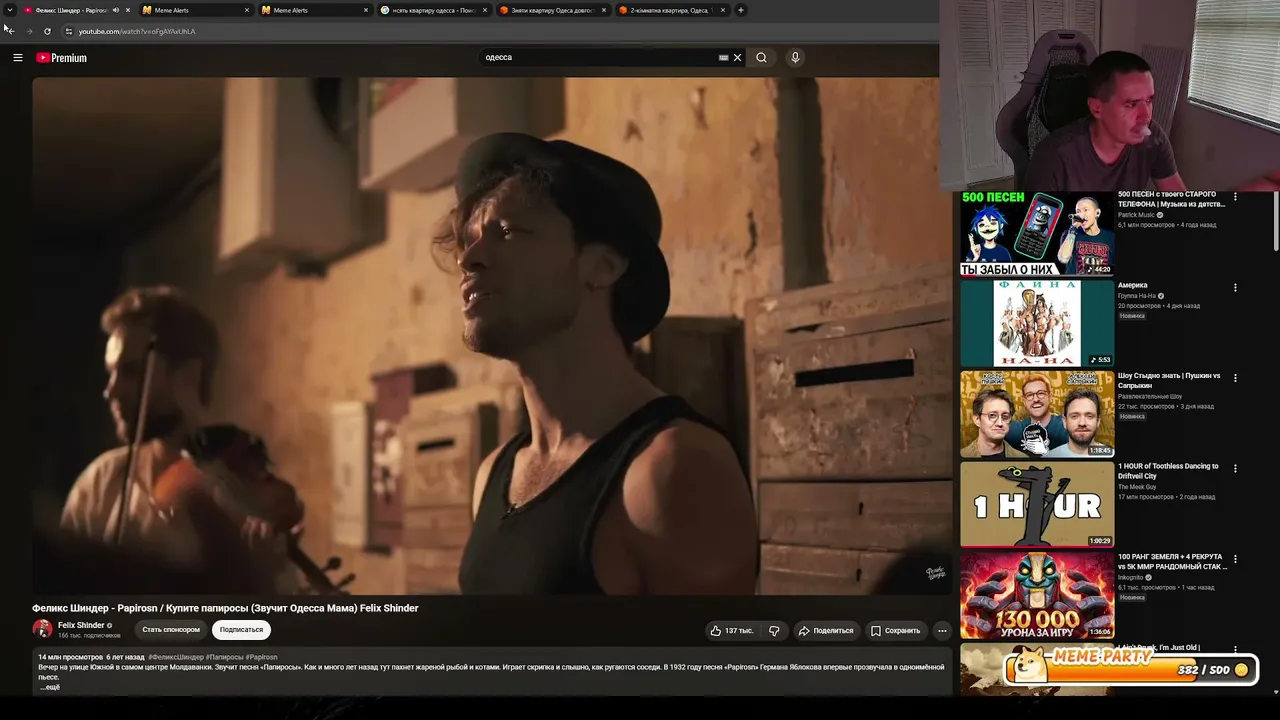Open the Группа На-На channel link

1137,296
